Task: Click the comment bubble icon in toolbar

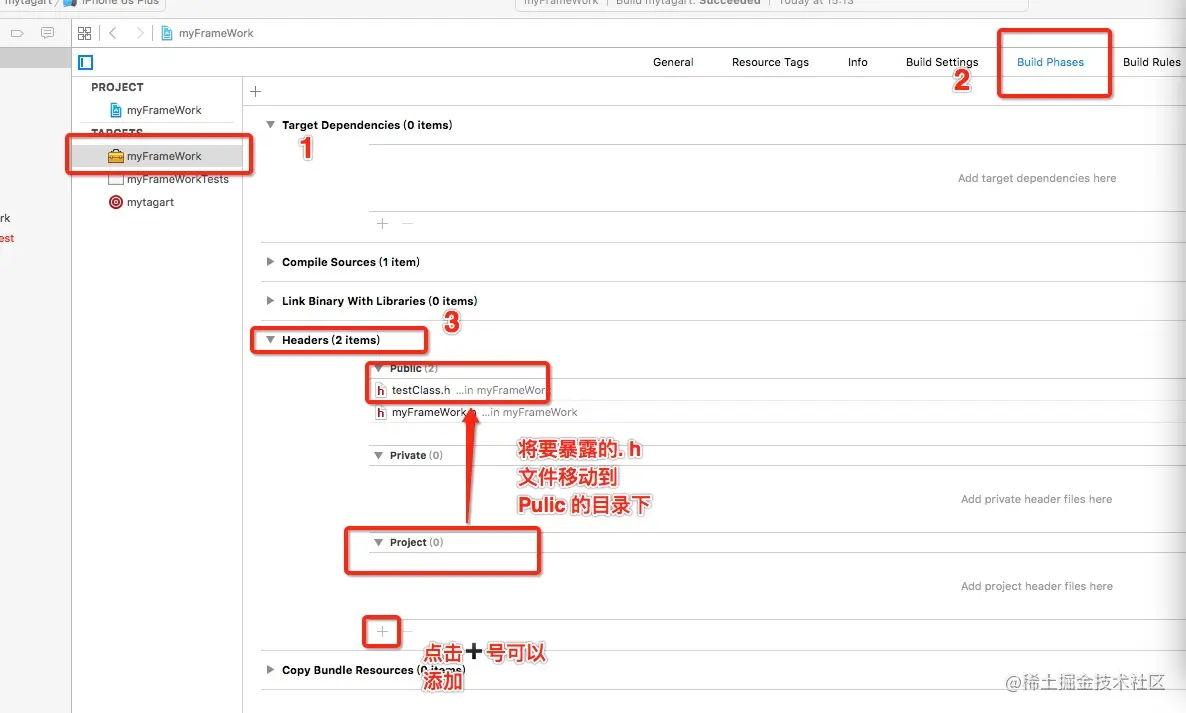Action: pyautogui.click(x=48, y=33)
